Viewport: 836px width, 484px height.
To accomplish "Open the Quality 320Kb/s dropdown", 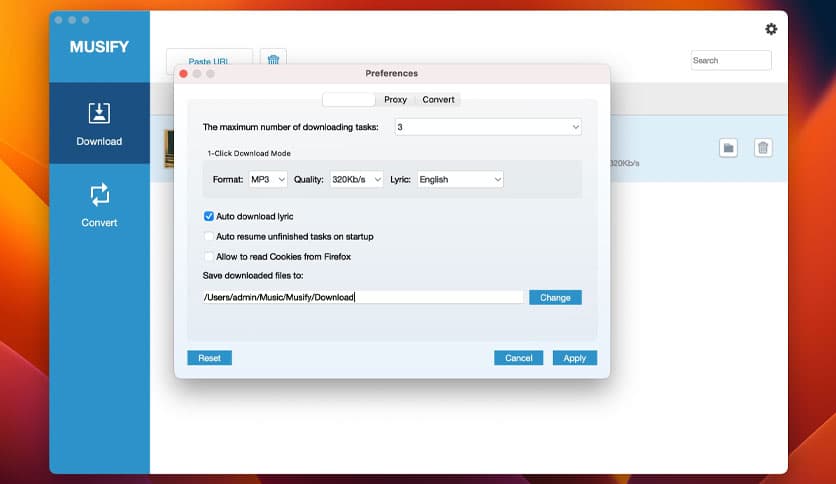I will 356,180.
